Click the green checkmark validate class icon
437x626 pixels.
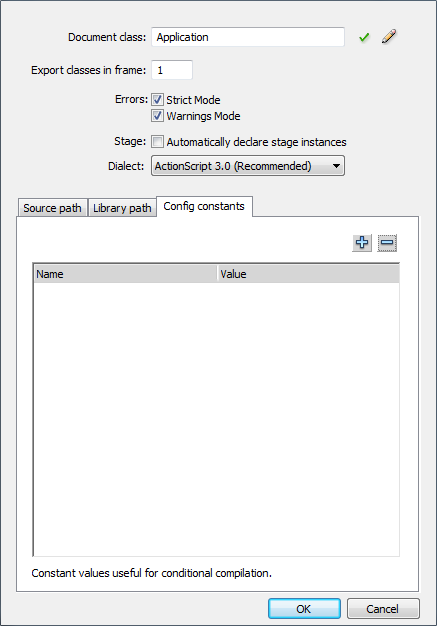pyautogui.click(x=364, y=38)
